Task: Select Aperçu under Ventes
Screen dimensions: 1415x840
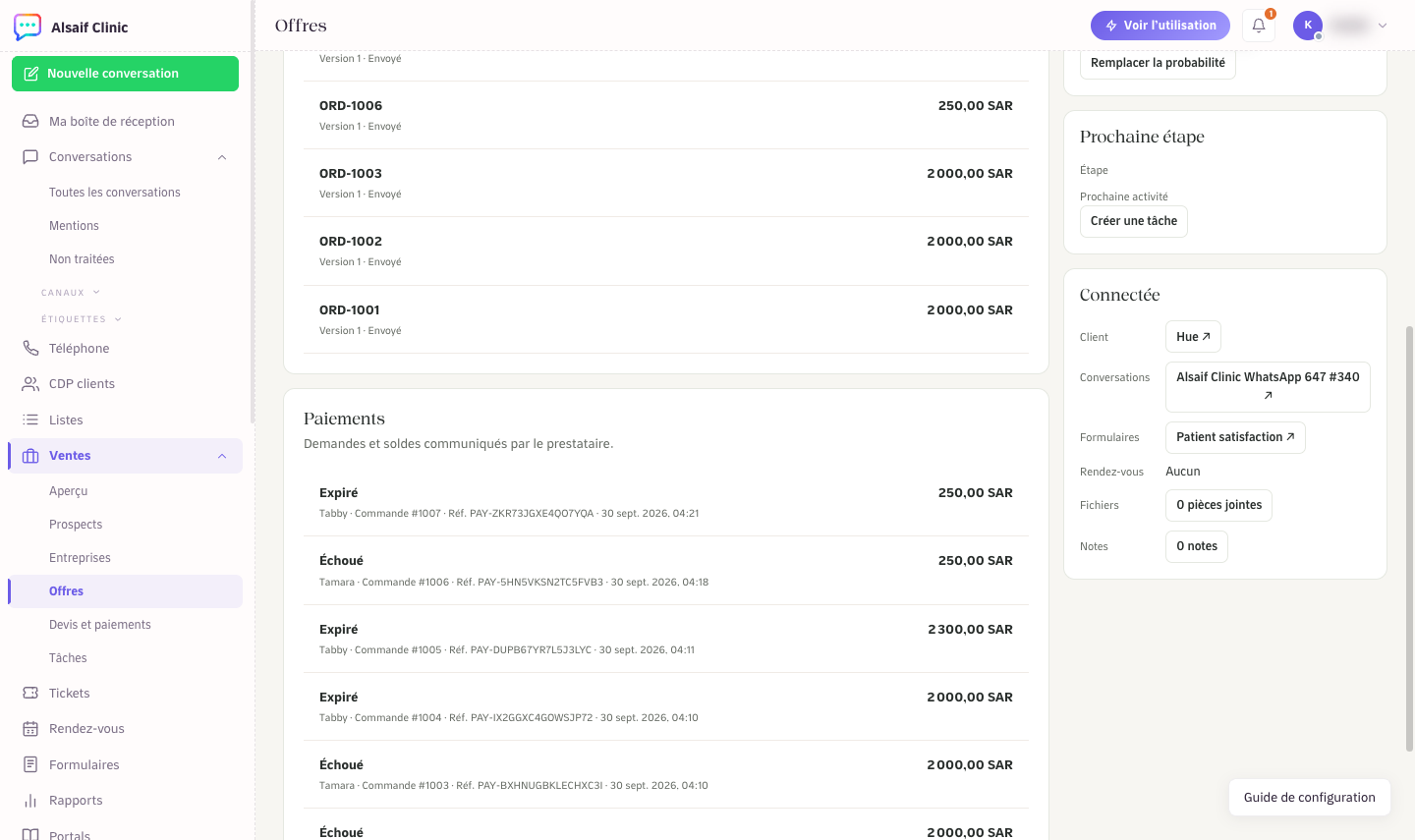Action: tap(69, 491)
